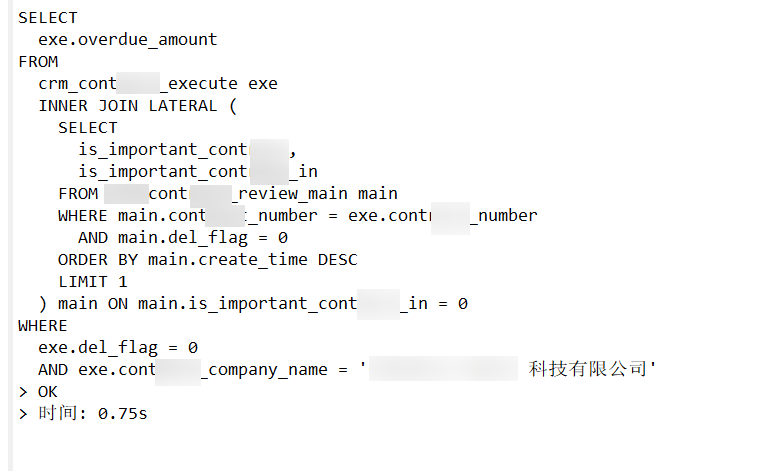
Task: Click the FROM keyword preceding crm_cont table
Action: point(38,62)
